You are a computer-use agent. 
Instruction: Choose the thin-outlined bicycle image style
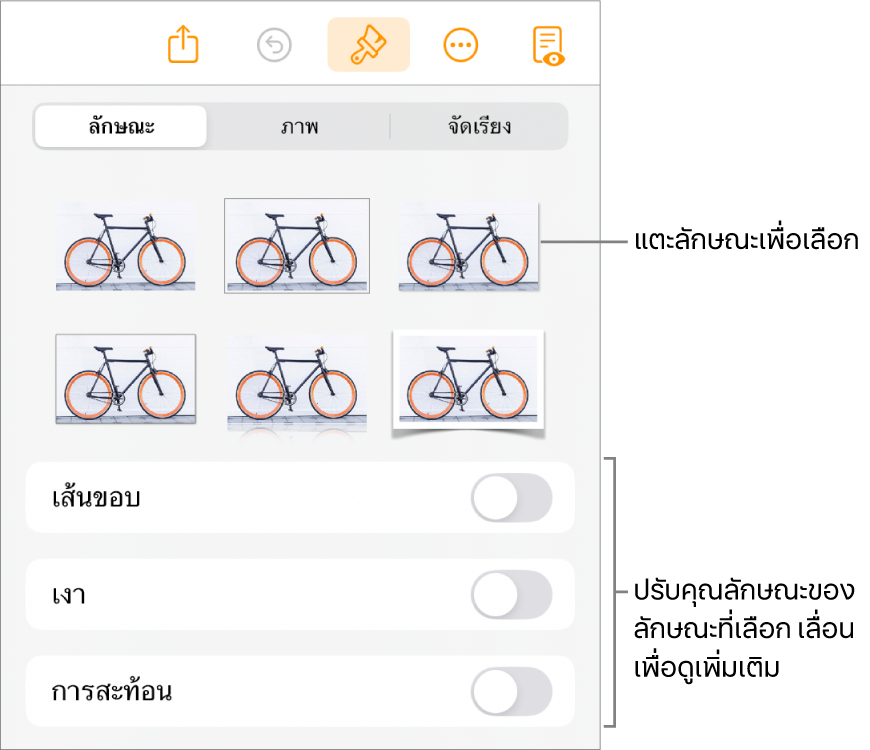point(297,246)
